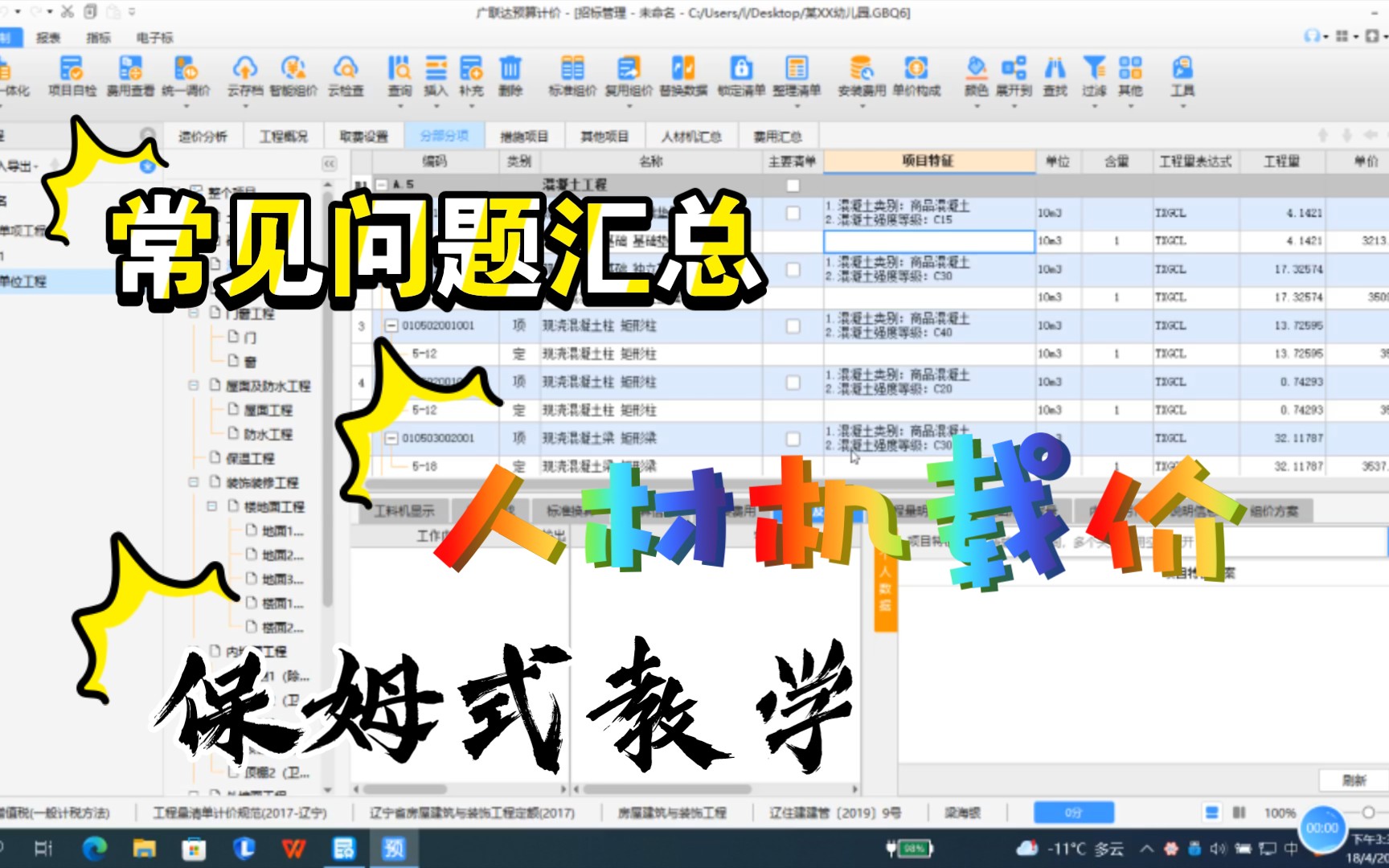Switch to the 人材机汇总 tab
This screenshot has width=1389, height=868.
coord(691,136)
